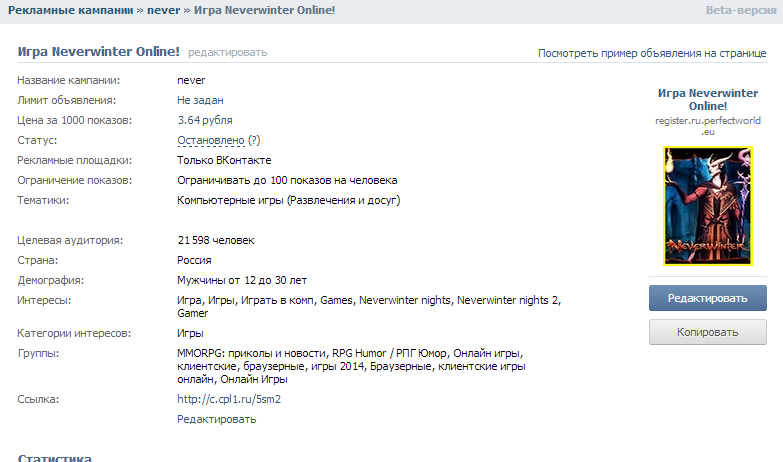Click Редактировать below the link row
The width and height of the screenshot is (783, 462).
(216, 419)
